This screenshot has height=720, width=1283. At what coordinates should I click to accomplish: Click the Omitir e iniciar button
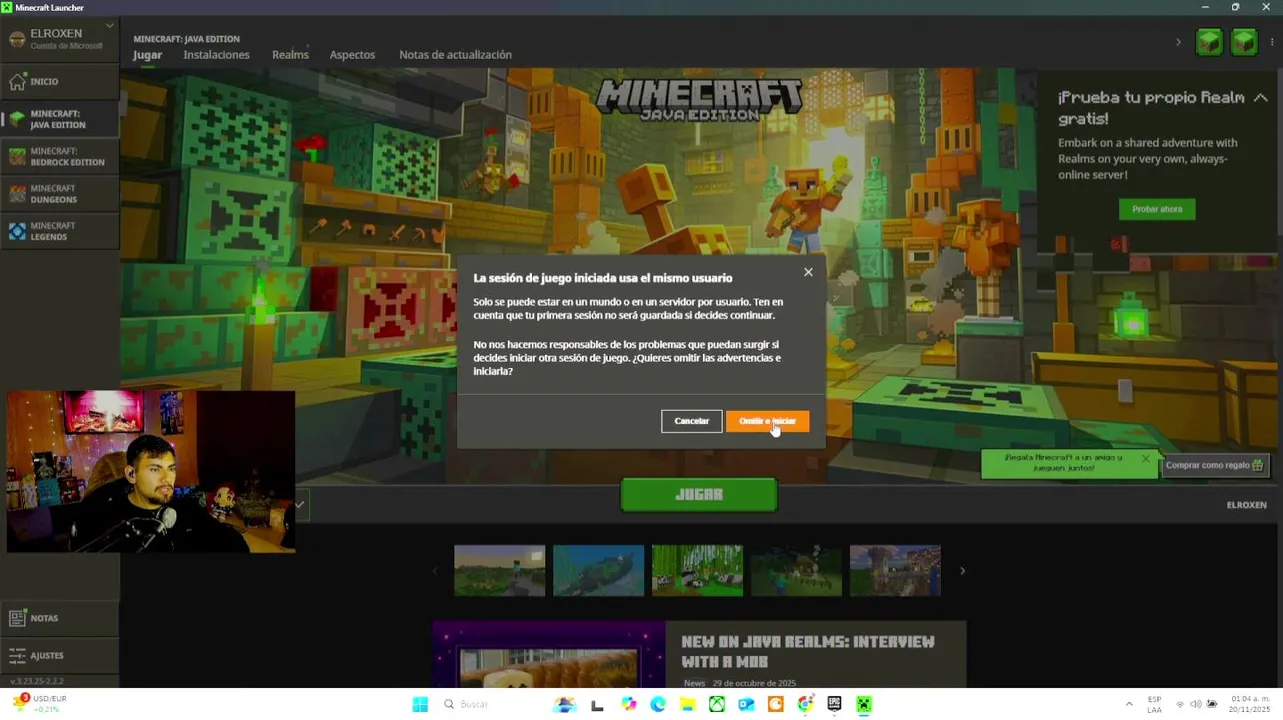coord(767,421)
